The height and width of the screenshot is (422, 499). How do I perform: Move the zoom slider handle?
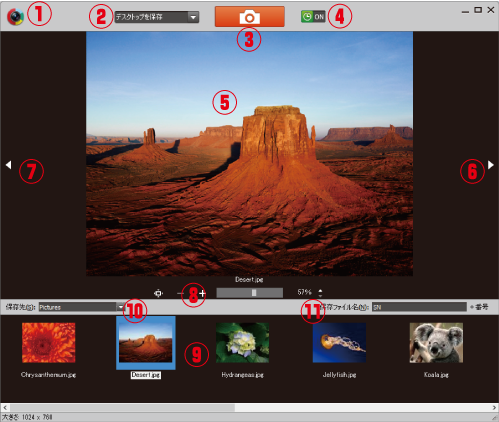(x=254, y=293)
